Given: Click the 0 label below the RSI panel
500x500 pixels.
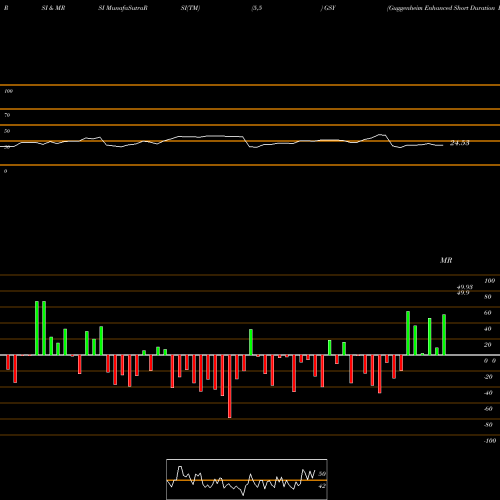Looking at the screenshot, I should pyautogui.click(x=5, y=171).
